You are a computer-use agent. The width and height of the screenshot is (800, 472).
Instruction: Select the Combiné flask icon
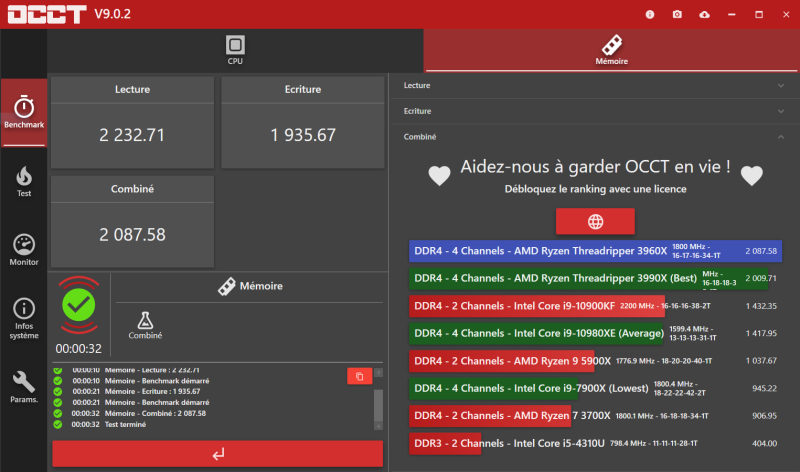pos(145,326)
